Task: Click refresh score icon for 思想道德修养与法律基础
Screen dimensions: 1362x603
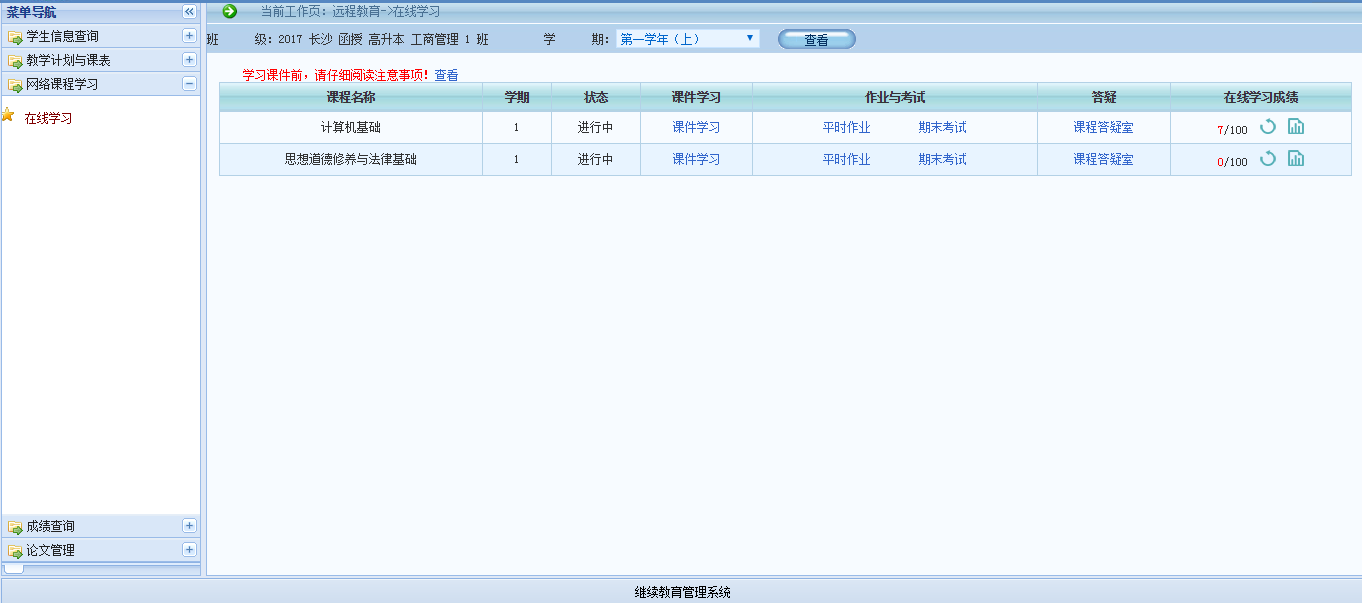Action: [x=1267, y=159]
